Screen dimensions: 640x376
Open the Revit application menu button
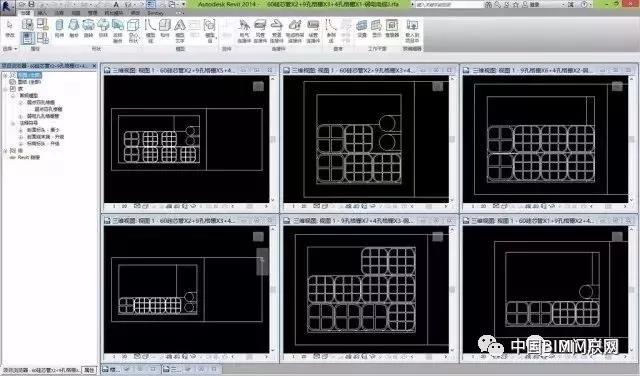(7, 7)
